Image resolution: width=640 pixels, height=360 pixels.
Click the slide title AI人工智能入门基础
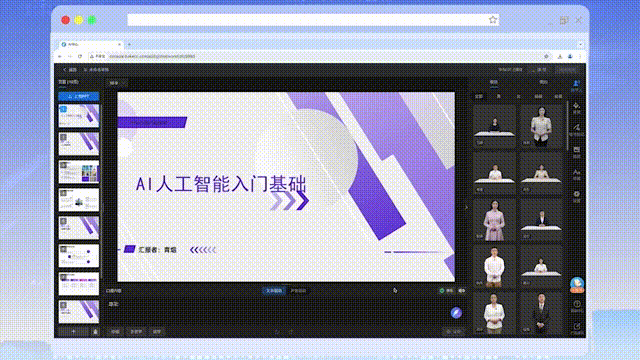click(221, 184)
